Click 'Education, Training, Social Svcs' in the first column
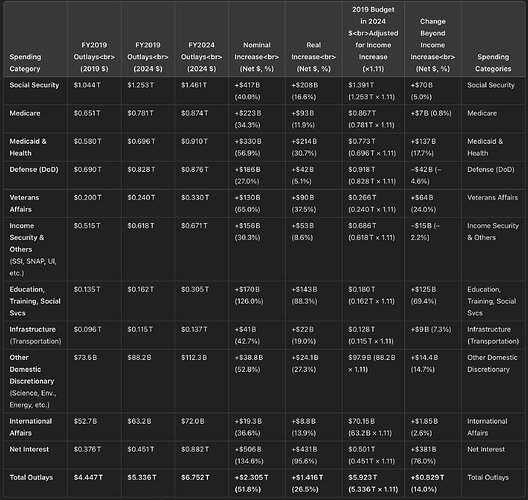Image resolution: width=528 pixels, height=500 pixels. click(35, 301)
